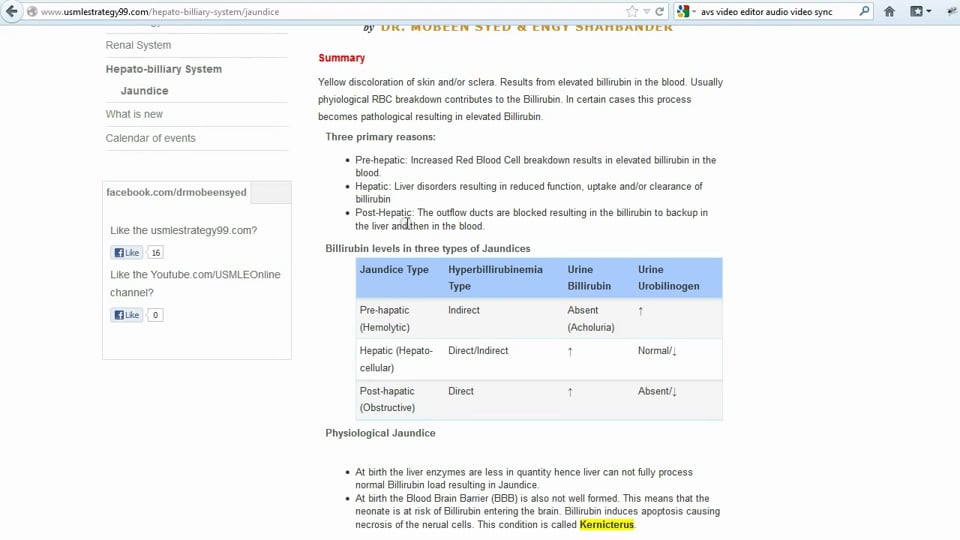Open the Renal System sidebar link

tap(138, 45)
